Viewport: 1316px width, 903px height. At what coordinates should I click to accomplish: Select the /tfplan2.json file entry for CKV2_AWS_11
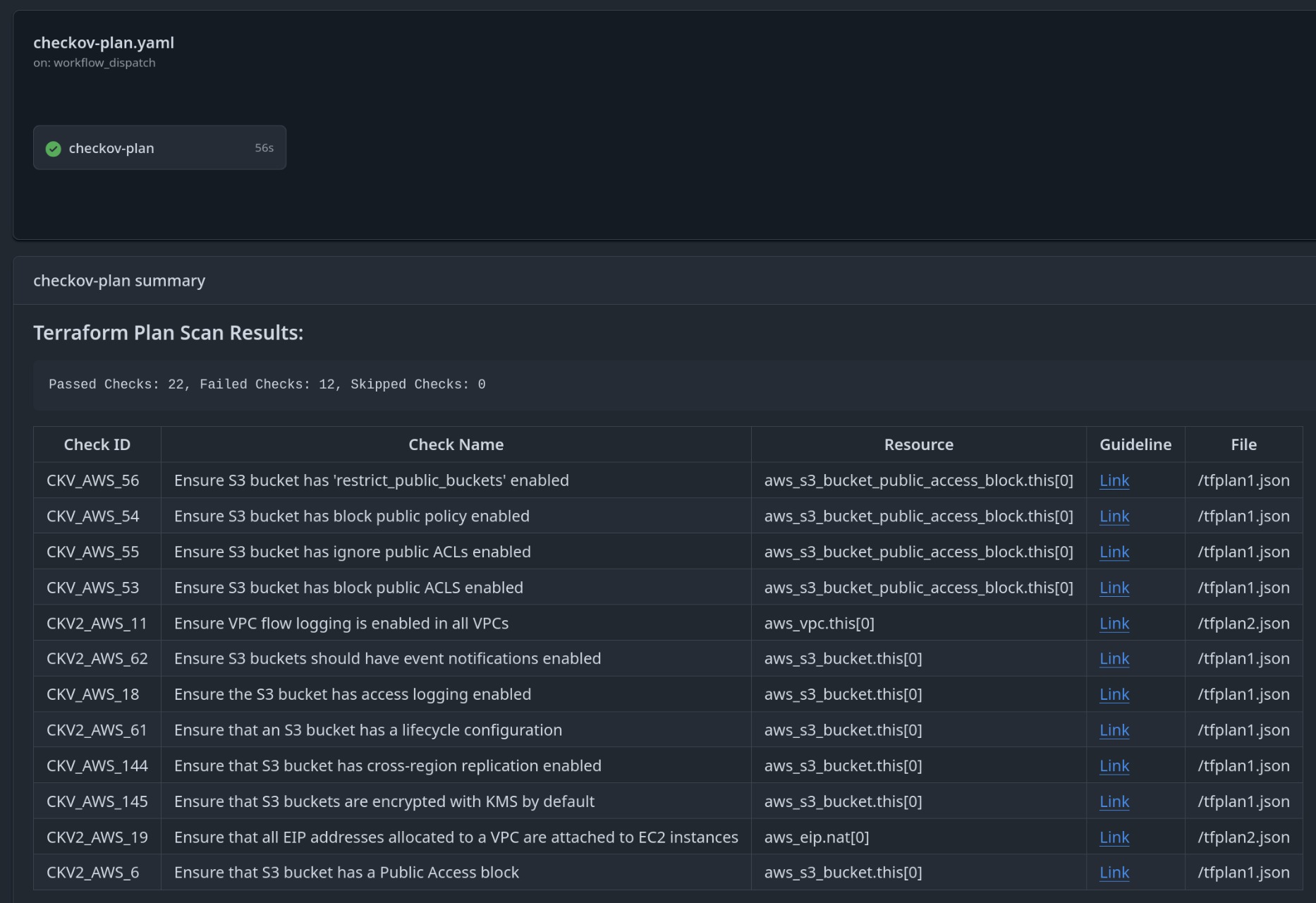[x=1243, y=623]
